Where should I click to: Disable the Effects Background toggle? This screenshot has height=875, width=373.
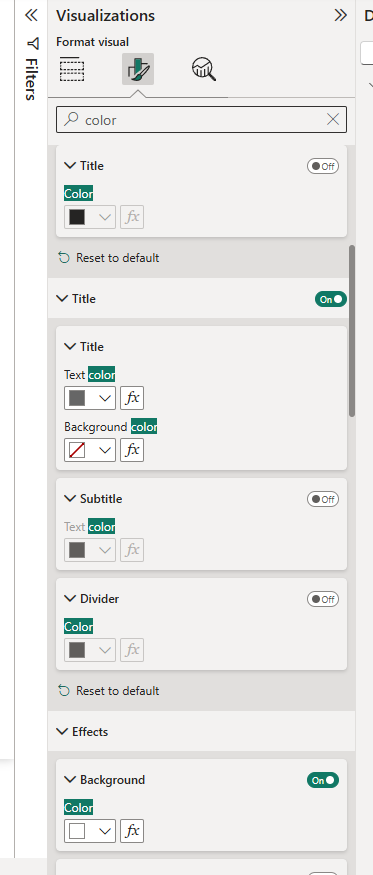click(x=323, y=780)
